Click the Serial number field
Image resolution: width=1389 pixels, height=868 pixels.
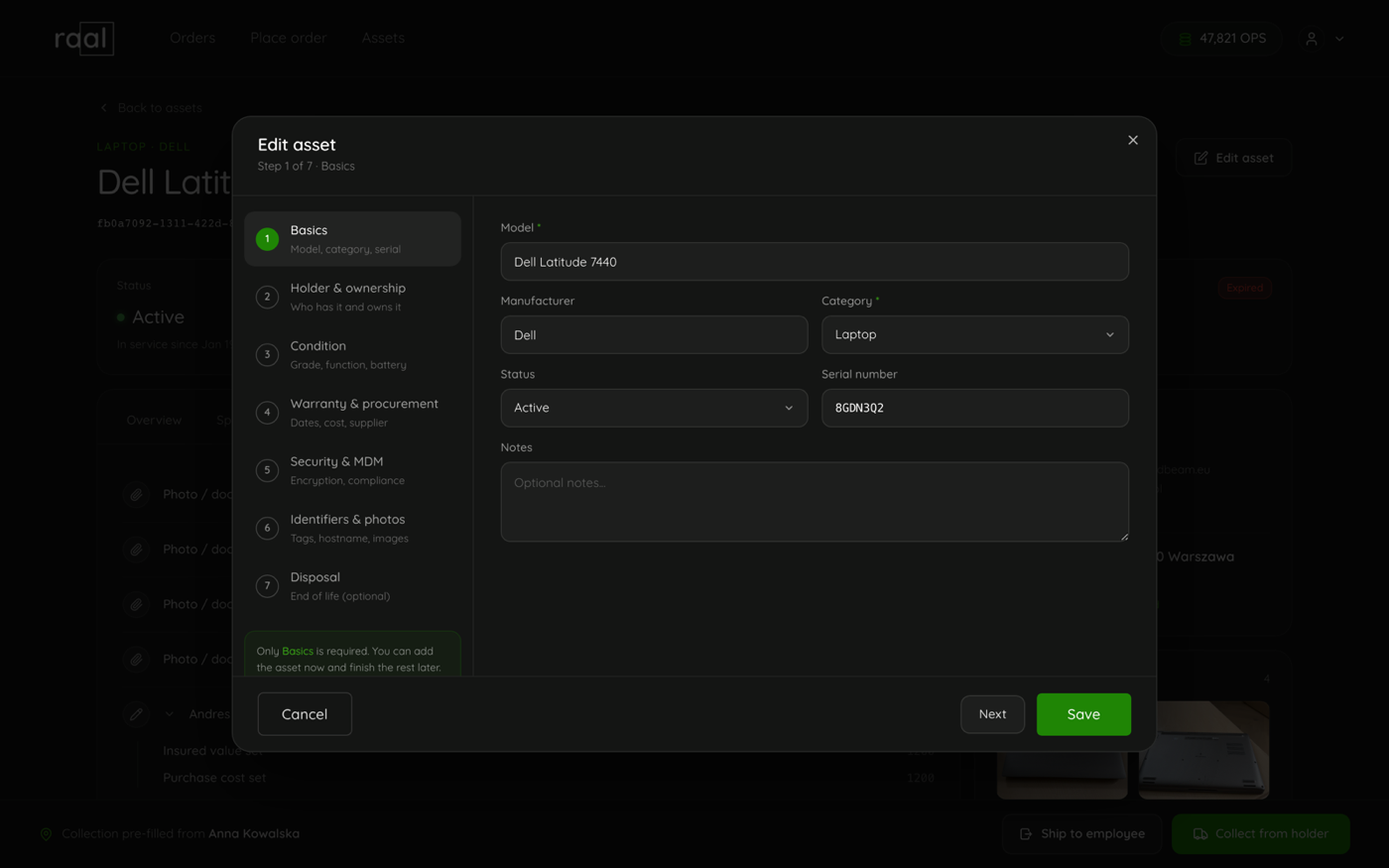click(x=975, y=408)
